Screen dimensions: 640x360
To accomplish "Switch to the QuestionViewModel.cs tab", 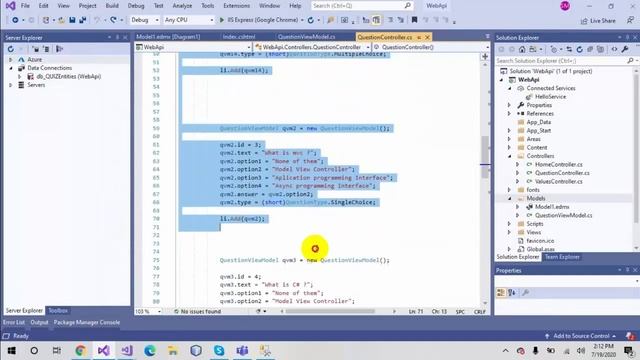I will pyautogui.click(x=306, y=37).
